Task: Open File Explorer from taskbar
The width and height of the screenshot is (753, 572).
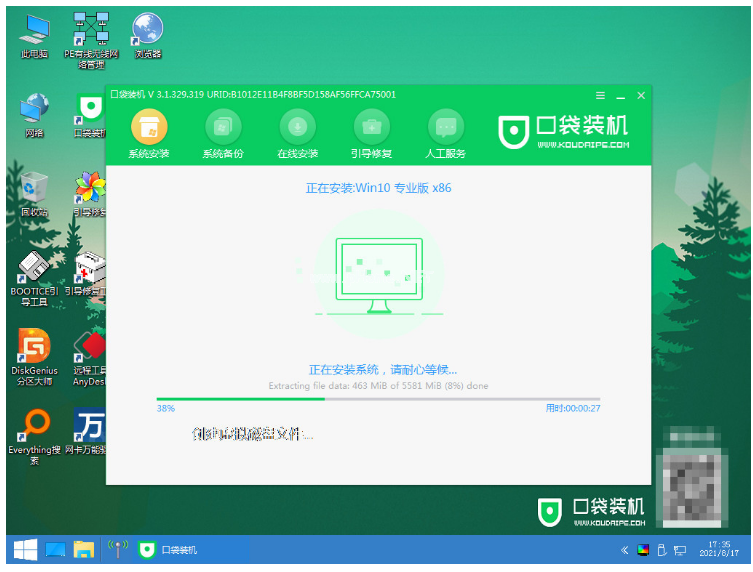Action: point(83,549)
